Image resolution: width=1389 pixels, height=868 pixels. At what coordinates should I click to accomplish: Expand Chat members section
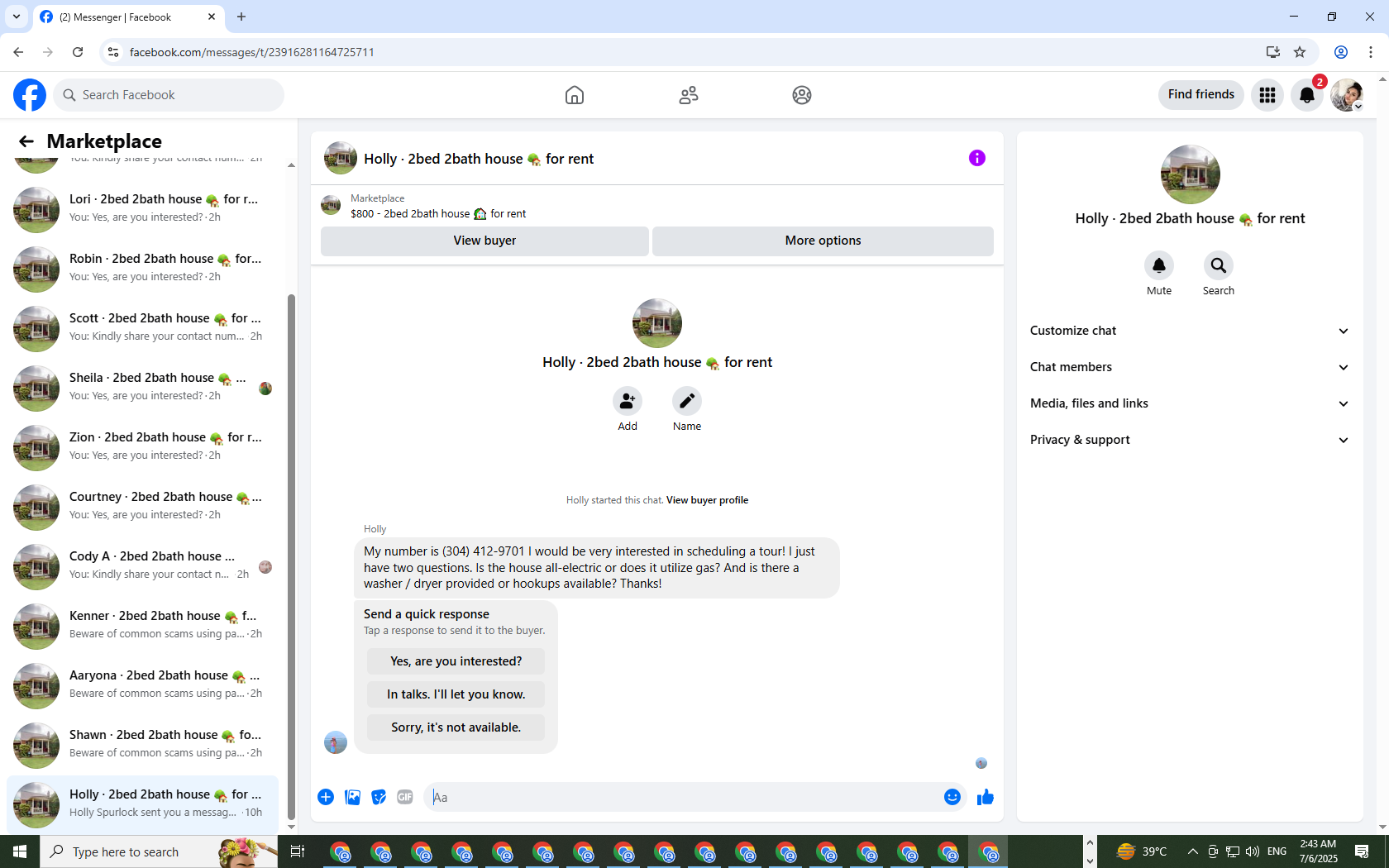pos(1190,367)
